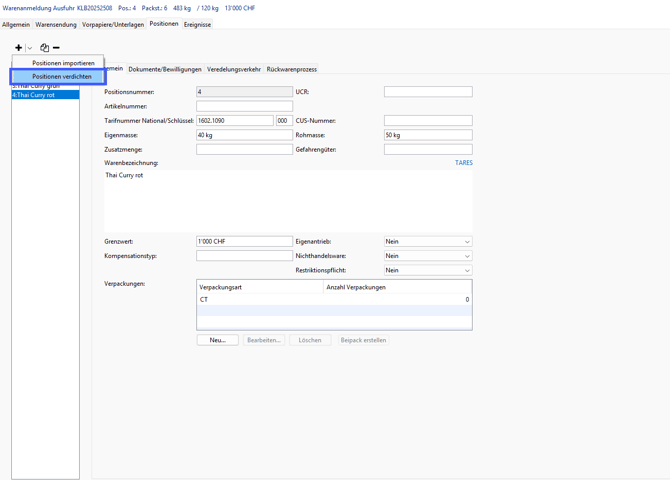Click the plus icon to add position

[x=18, y=48]
